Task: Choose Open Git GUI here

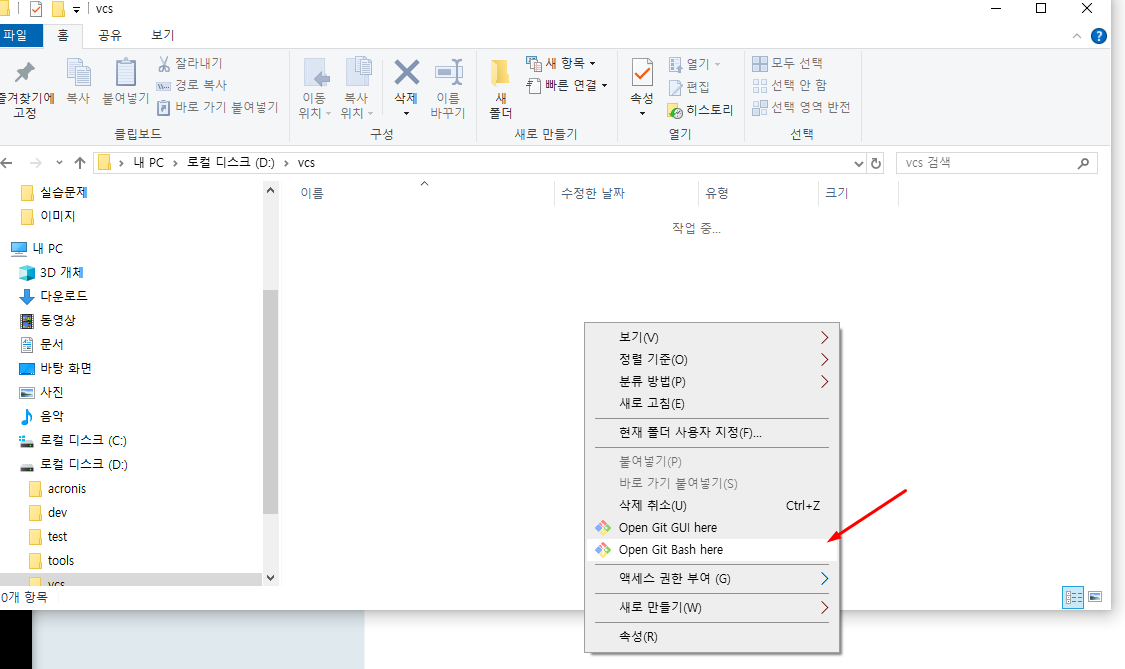Action: (712, 528)
